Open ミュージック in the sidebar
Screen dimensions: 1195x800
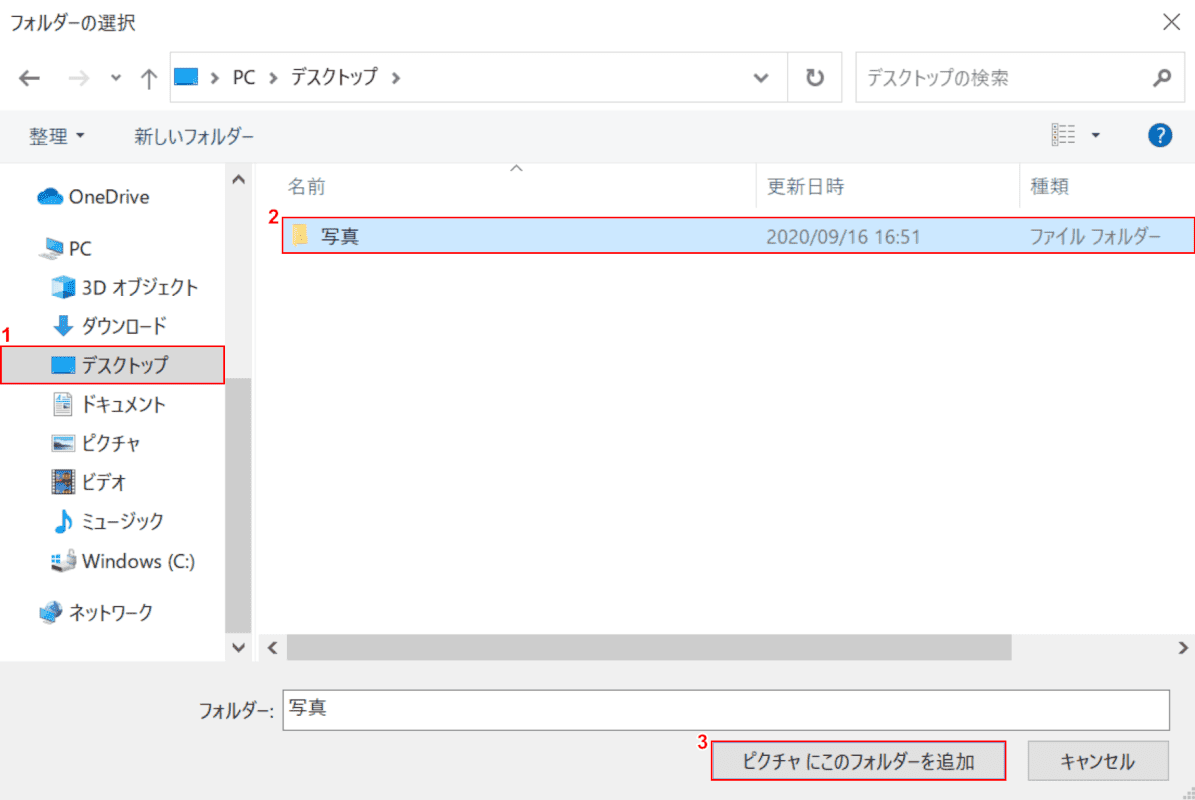tap(122, 521)
